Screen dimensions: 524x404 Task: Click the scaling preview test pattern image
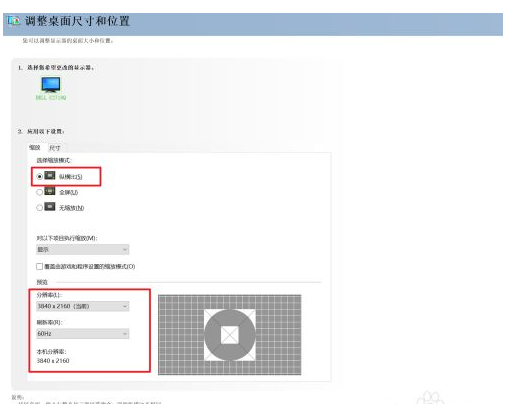[230, 335]
